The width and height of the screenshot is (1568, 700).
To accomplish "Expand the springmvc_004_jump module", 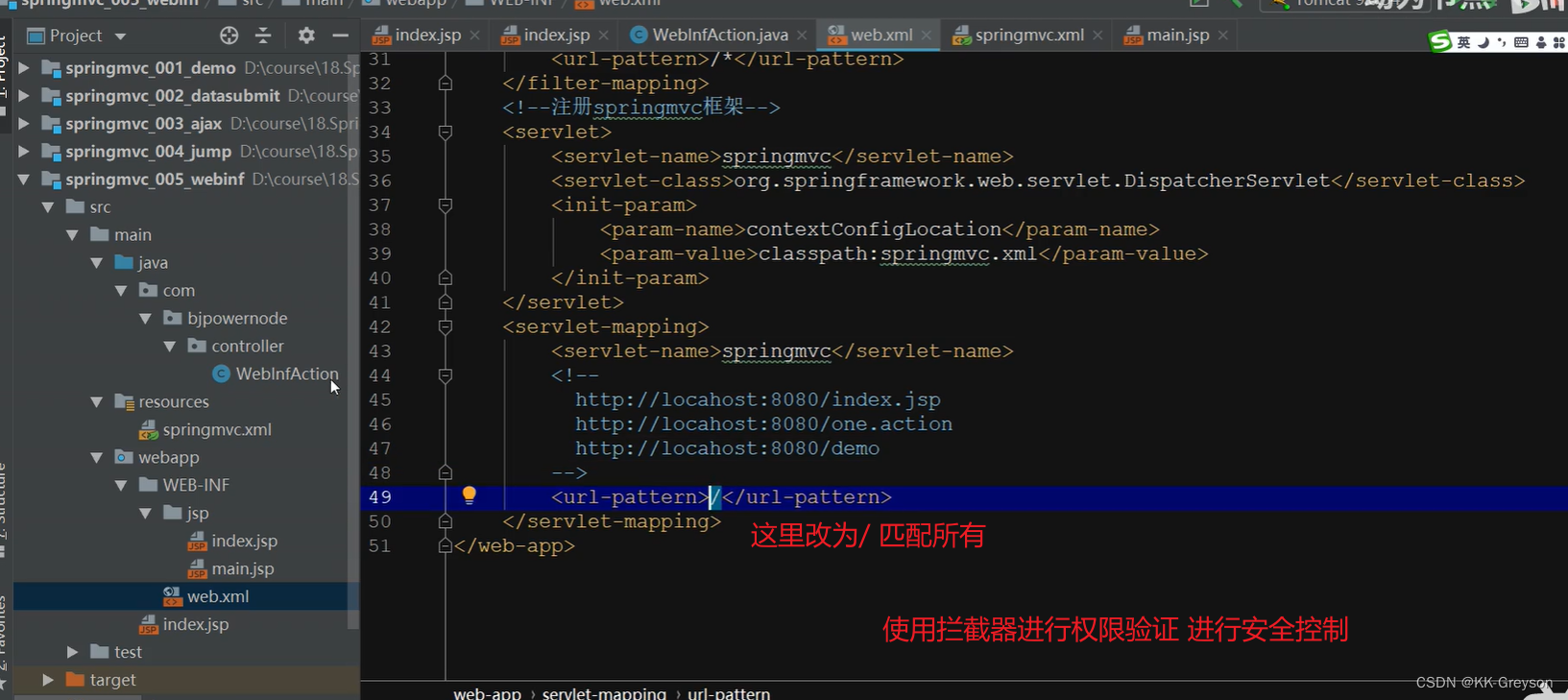I will pyautogui.click(x=24, y=152).
